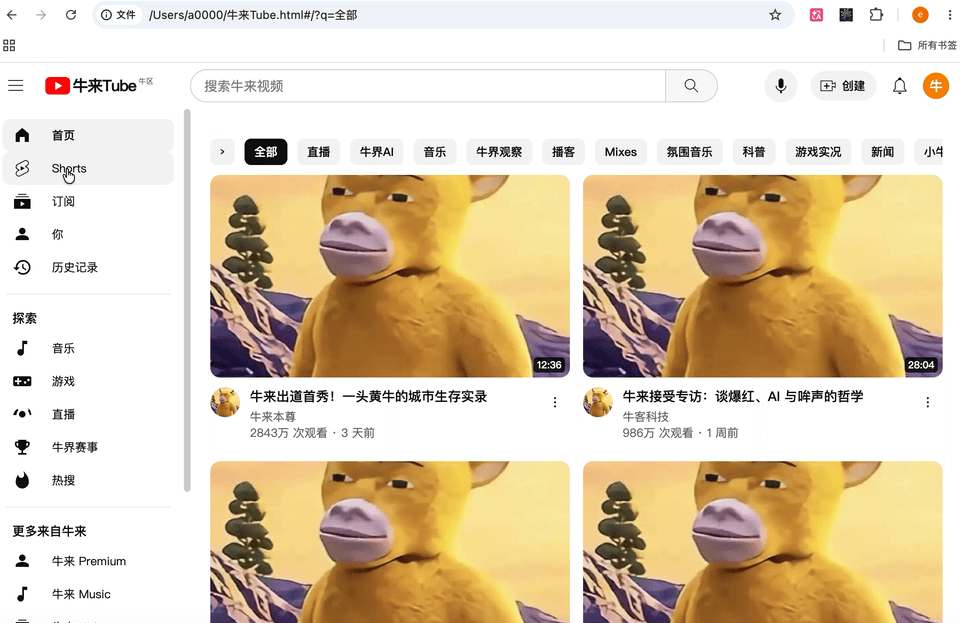
Task: Open Chrome three-dot menu
Action: point(950,15)
